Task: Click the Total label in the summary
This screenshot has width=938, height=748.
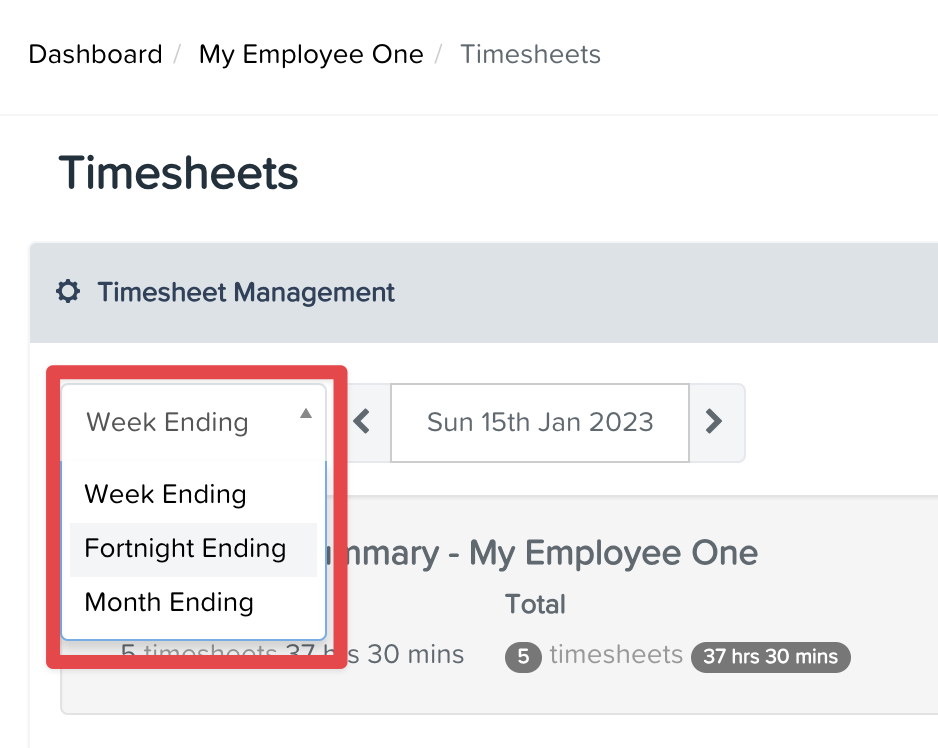Action: (x=535, y=604)
